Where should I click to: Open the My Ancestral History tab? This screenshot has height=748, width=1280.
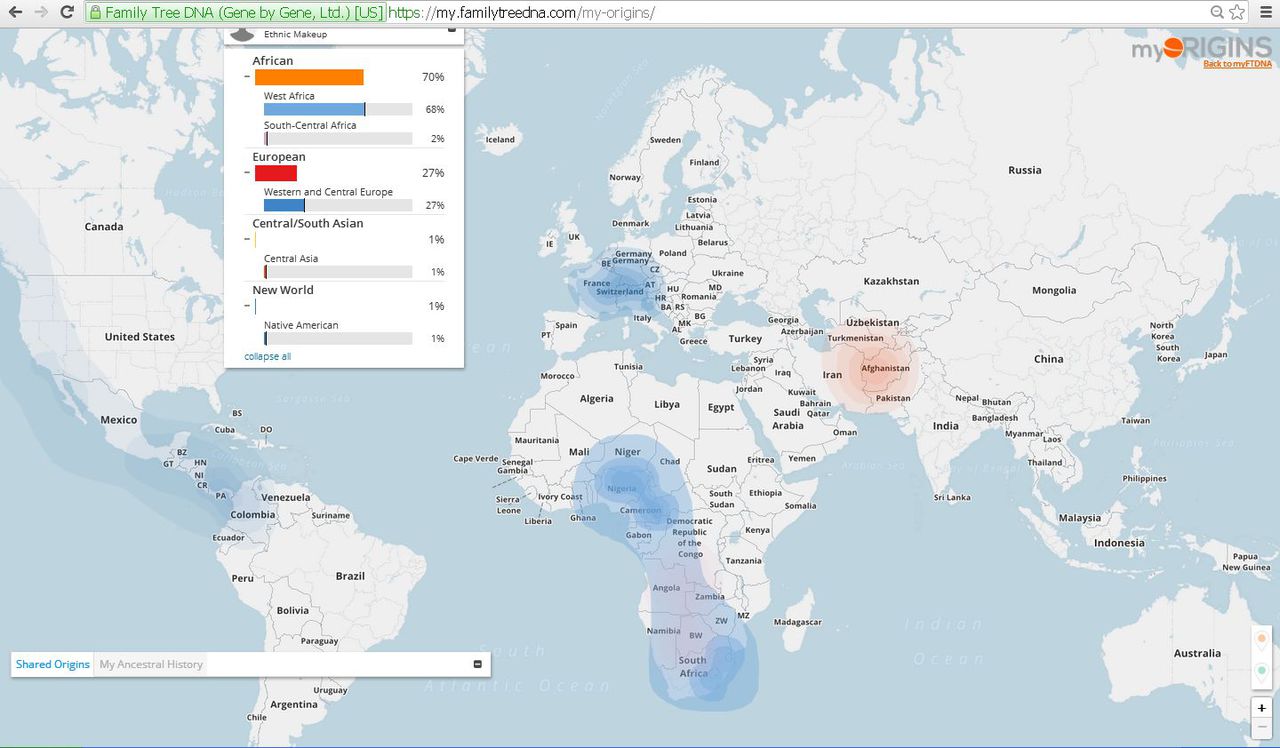151,664
